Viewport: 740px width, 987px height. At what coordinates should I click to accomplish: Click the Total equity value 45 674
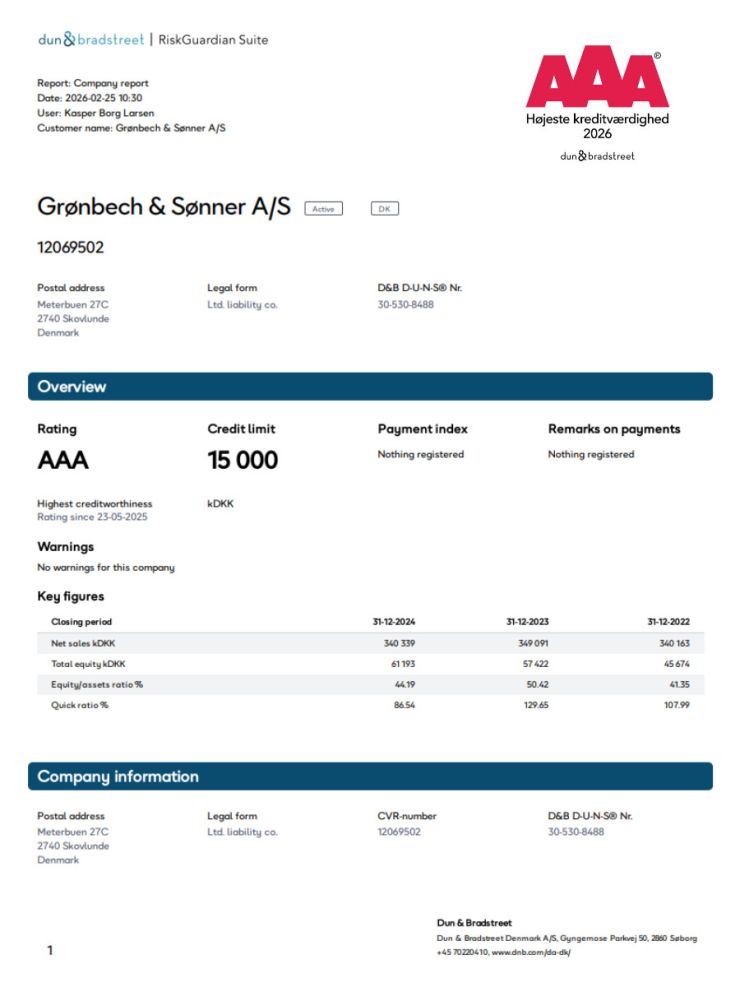(674, 664)
